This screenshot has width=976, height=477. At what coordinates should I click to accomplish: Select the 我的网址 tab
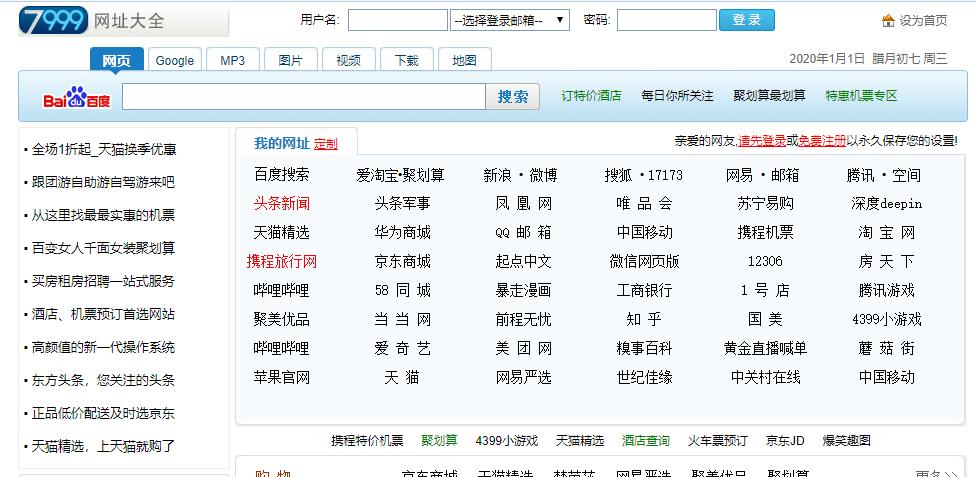point(281,144)
